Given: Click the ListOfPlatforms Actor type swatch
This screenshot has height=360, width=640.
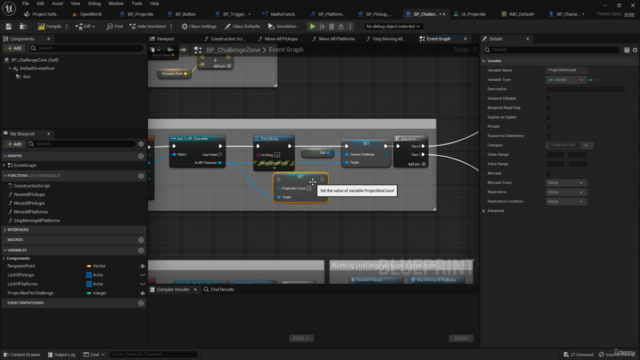Looking at the screenshot, I should 89,284.
